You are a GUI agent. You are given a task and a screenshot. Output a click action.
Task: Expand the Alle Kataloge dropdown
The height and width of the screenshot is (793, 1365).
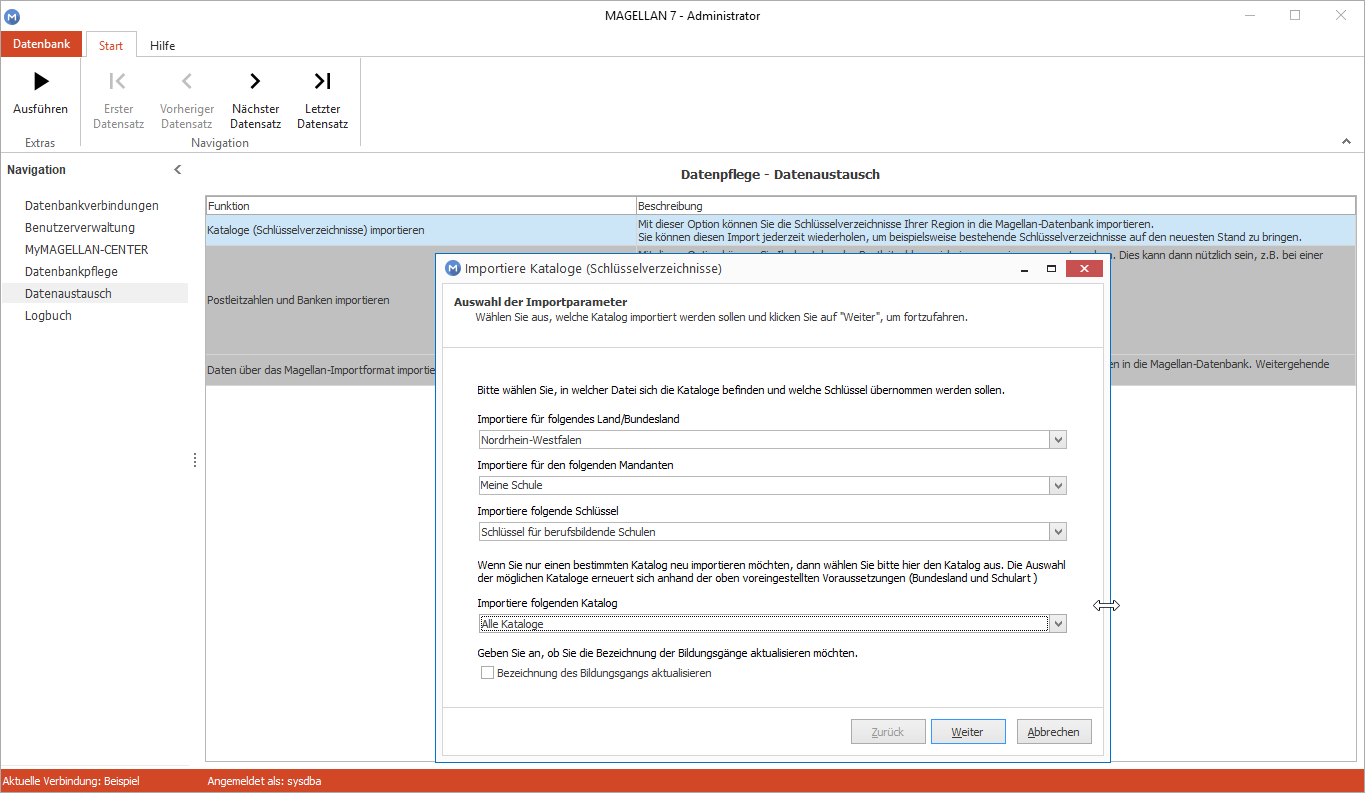tap(1058, 623)
